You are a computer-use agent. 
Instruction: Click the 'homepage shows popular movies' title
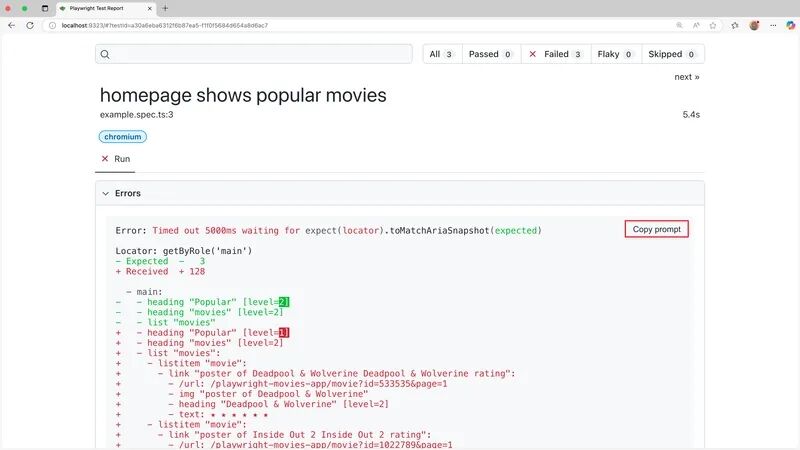[x=243, y=95]
